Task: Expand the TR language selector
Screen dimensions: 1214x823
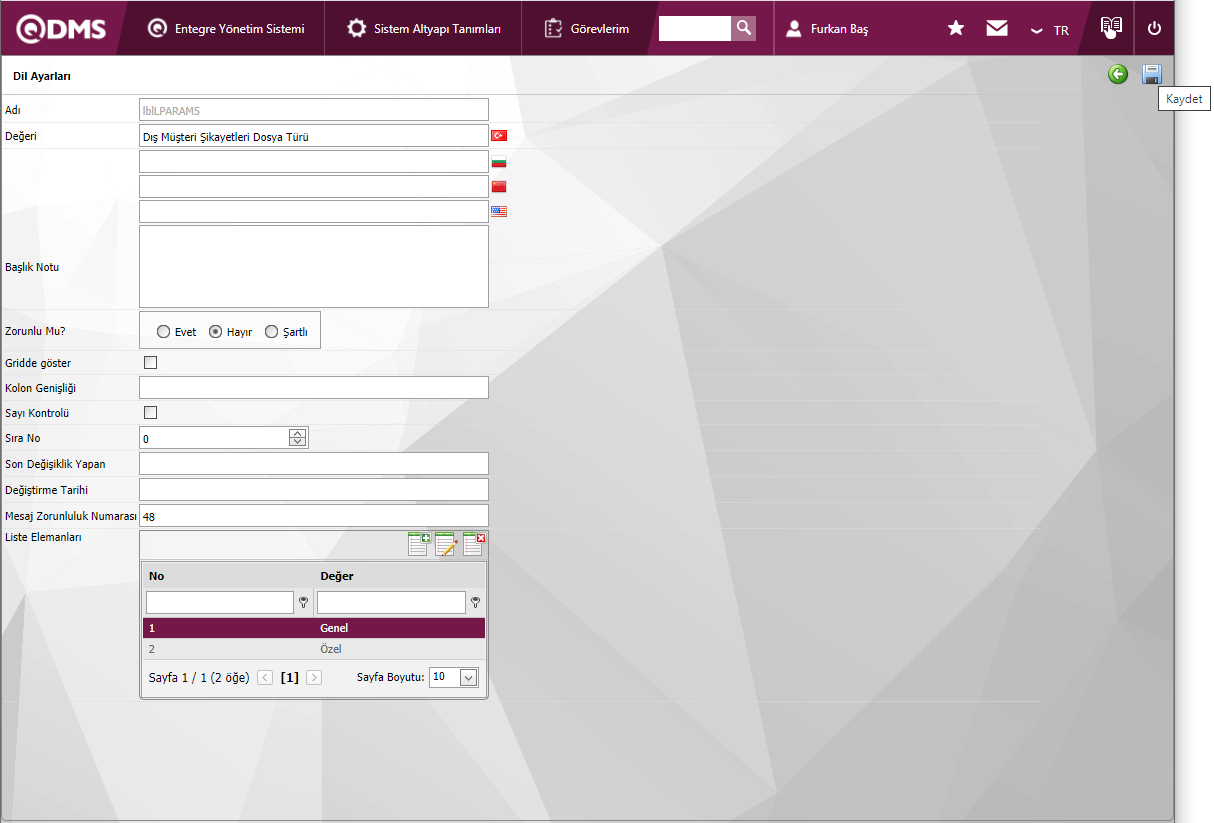Action: tap(1050, 30)
